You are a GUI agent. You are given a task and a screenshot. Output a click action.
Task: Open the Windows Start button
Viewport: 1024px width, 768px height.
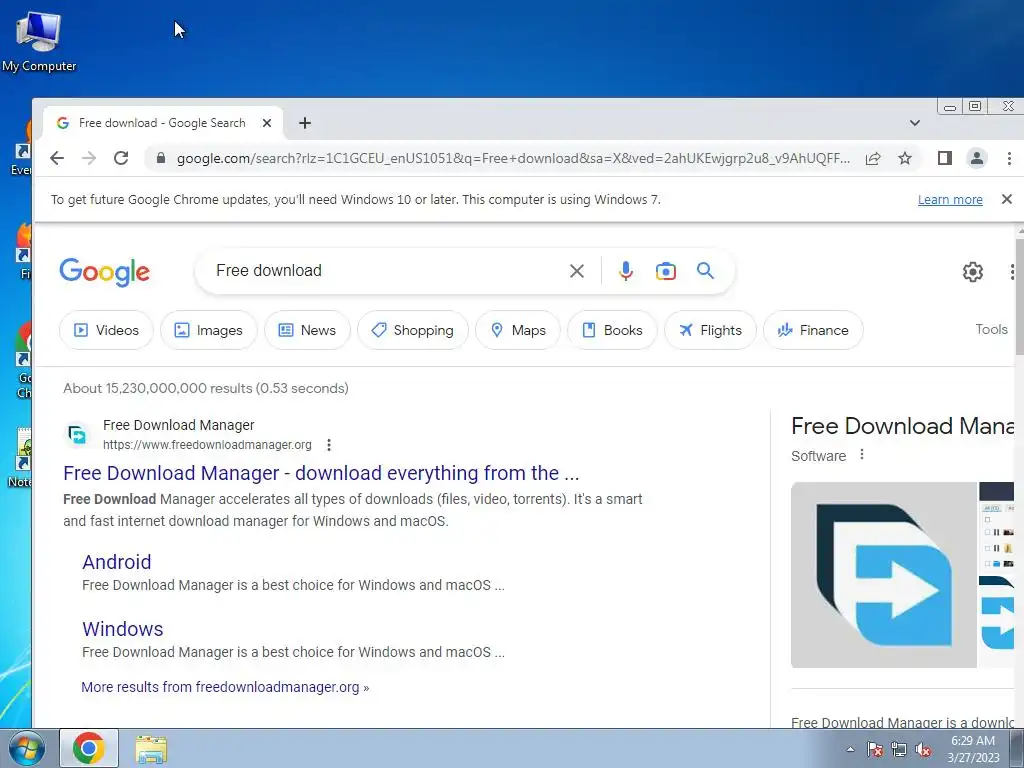tap(27, 748)
